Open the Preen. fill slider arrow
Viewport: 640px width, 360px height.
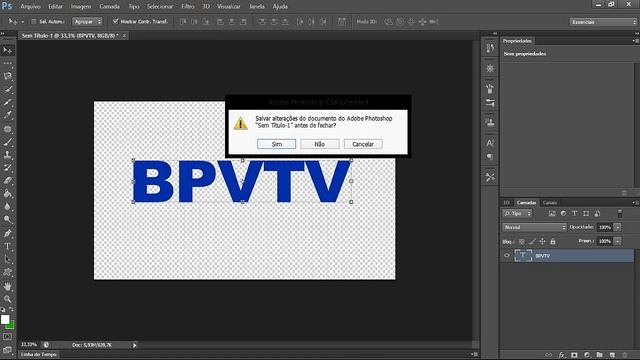tap(618, 241)
